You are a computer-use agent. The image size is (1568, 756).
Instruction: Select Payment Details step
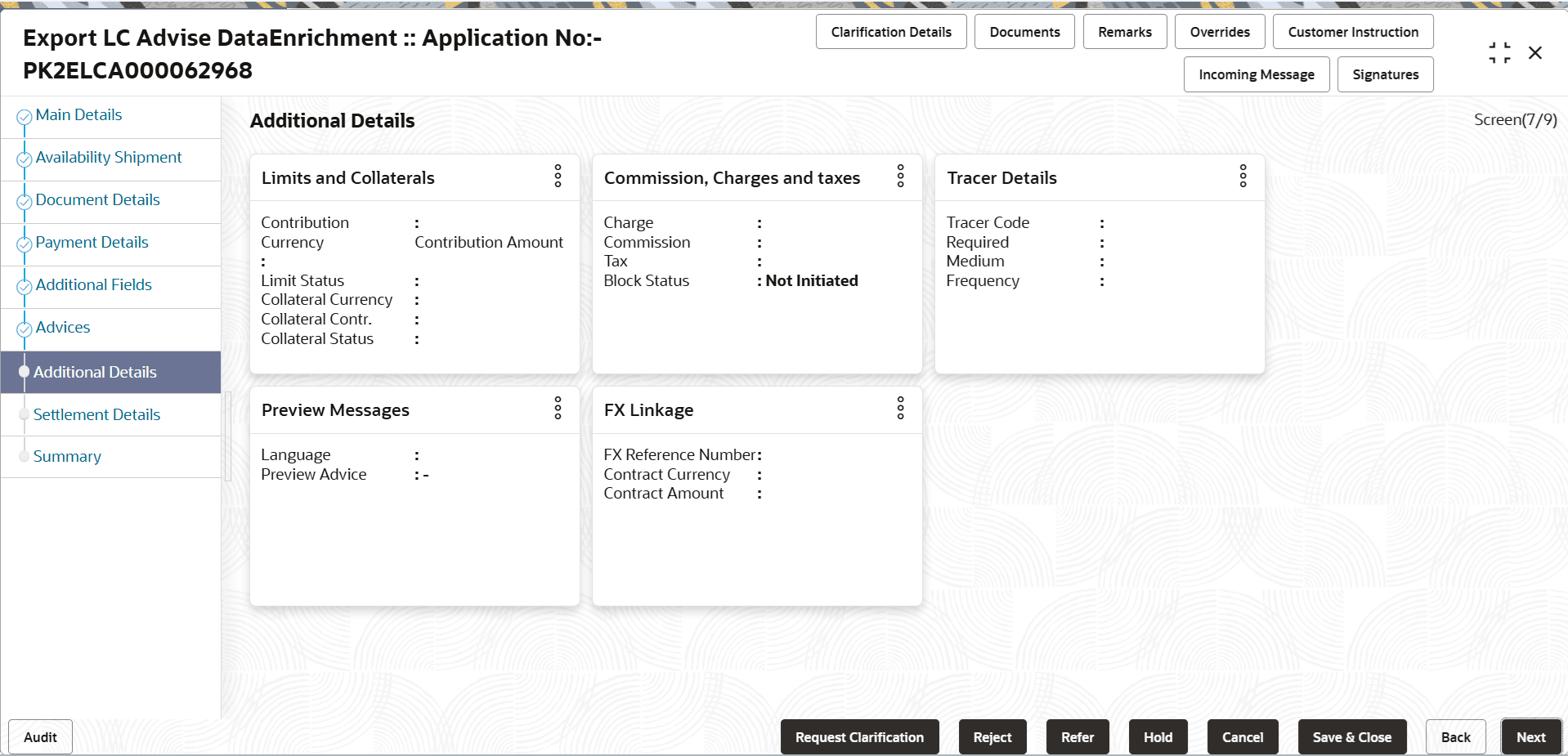(92, 243)
